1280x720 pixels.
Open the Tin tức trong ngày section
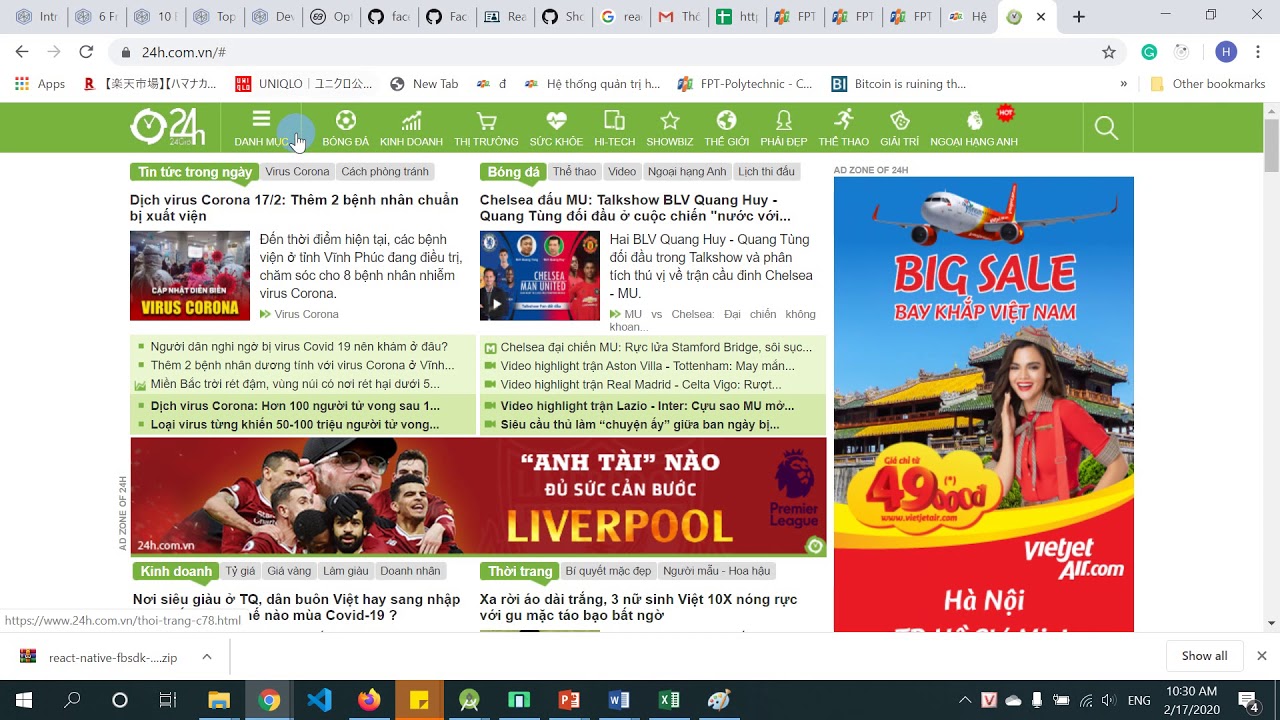(195, 172)
